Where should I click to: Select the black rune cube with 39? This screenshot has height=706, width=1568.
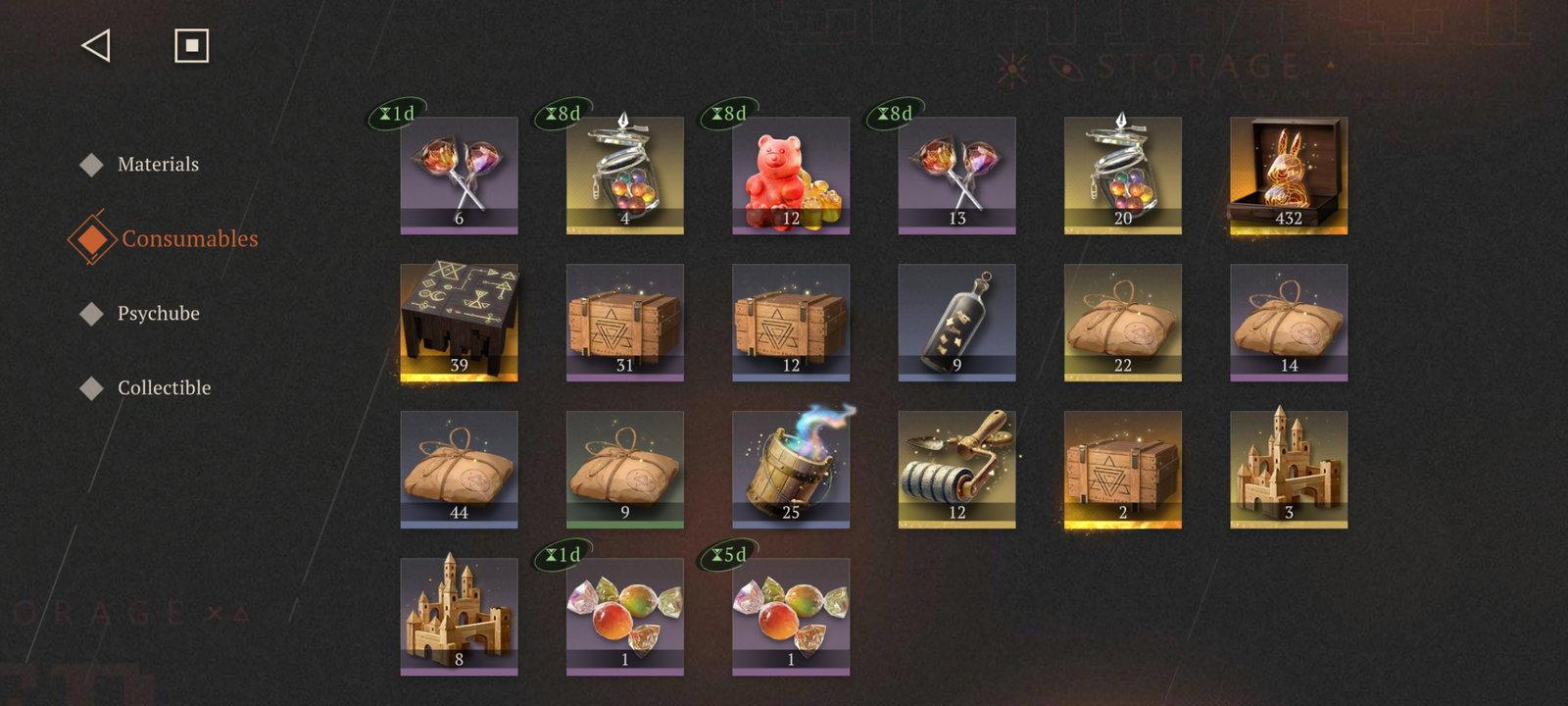[x=459, y=323]
